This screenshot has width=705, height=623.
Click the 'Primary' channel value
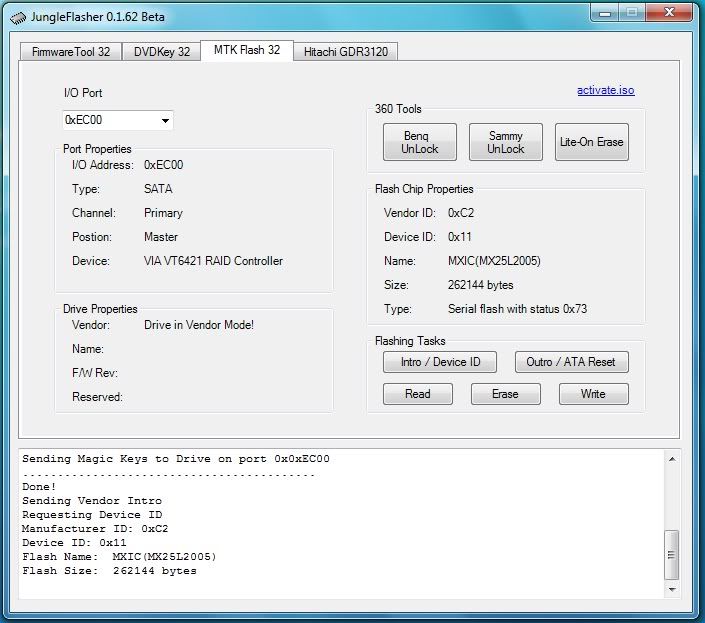tap(163, 213)
